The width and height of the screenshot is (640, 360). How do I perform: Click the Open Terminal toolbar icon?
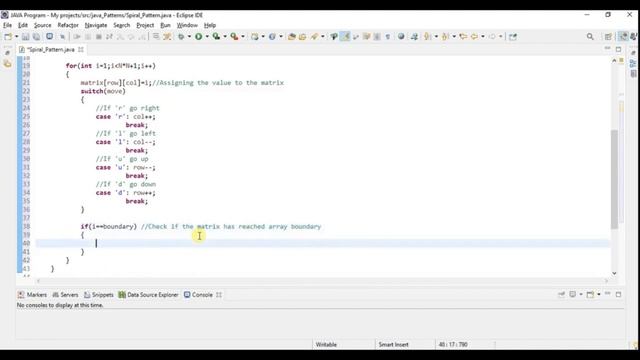click(x=49, y=36)
